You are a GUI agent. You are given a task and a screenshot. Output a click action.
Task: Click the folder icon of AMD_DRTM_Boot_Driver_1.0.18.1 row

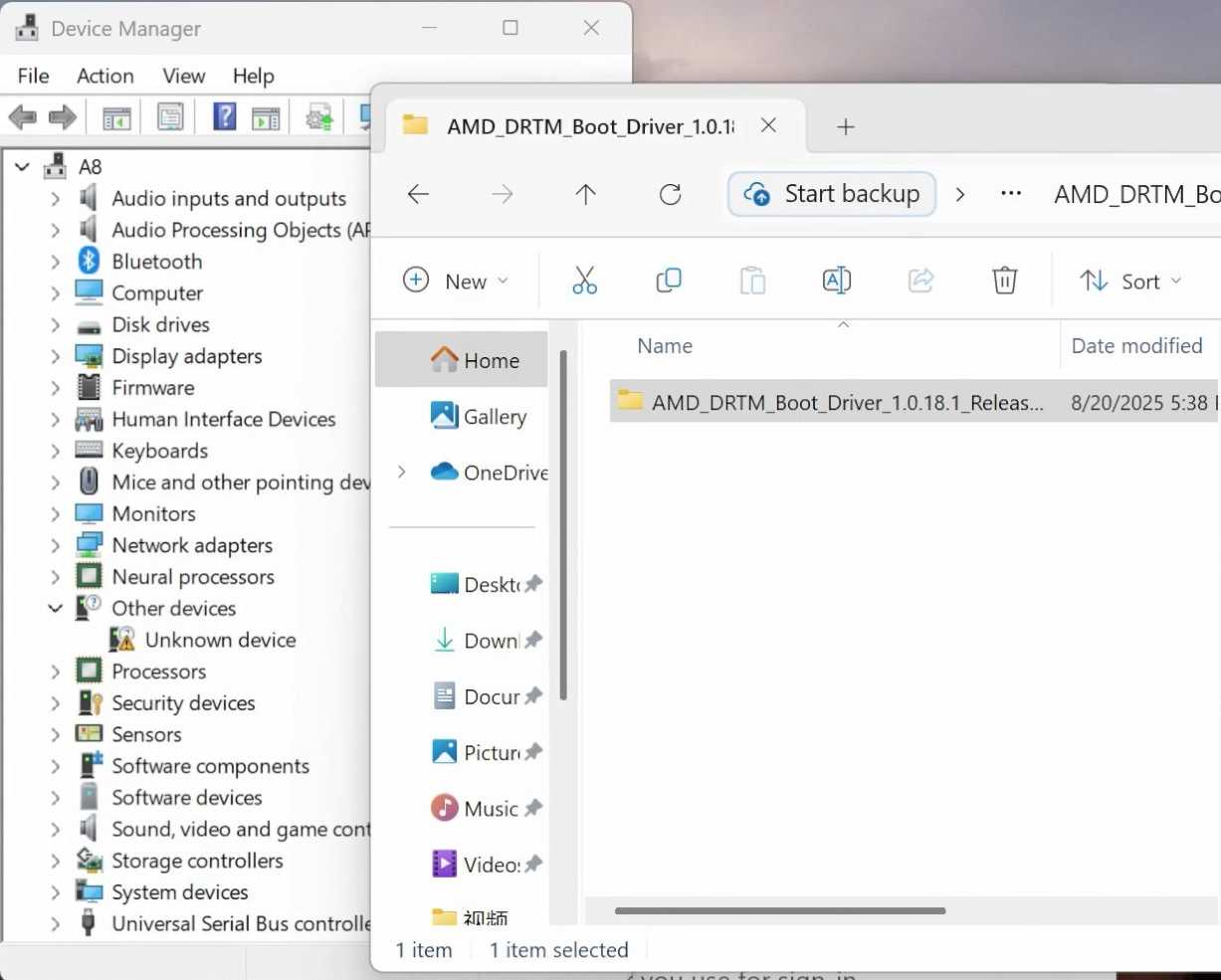[x=630, y=401]
